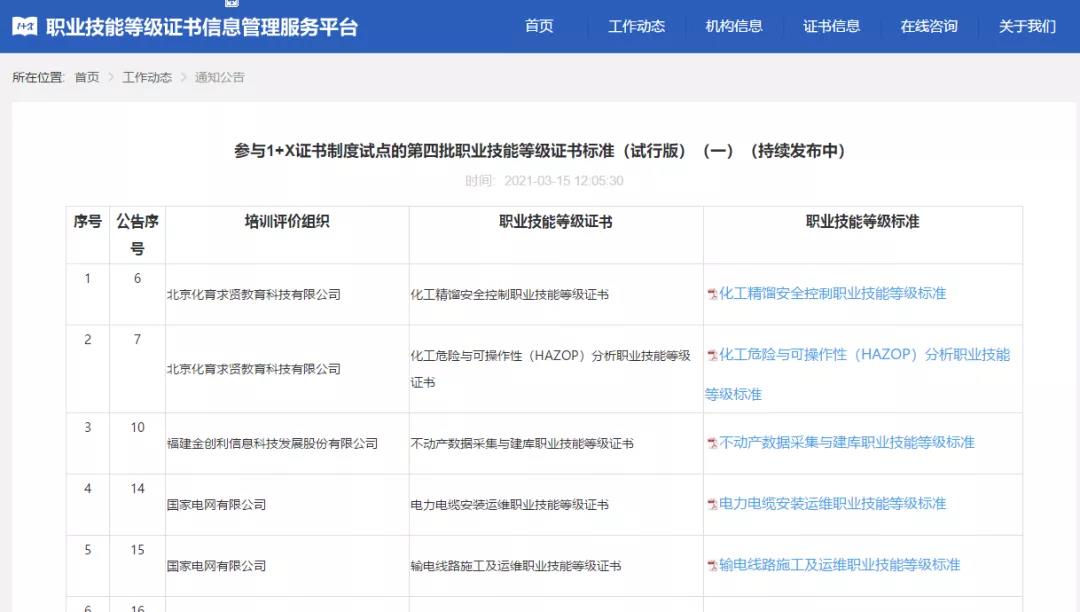The width and height of the screenshot is (1080, 612).
Task: Click PDF icon beside 电力电缆安装运维 standard
Action: coord(712,504)
